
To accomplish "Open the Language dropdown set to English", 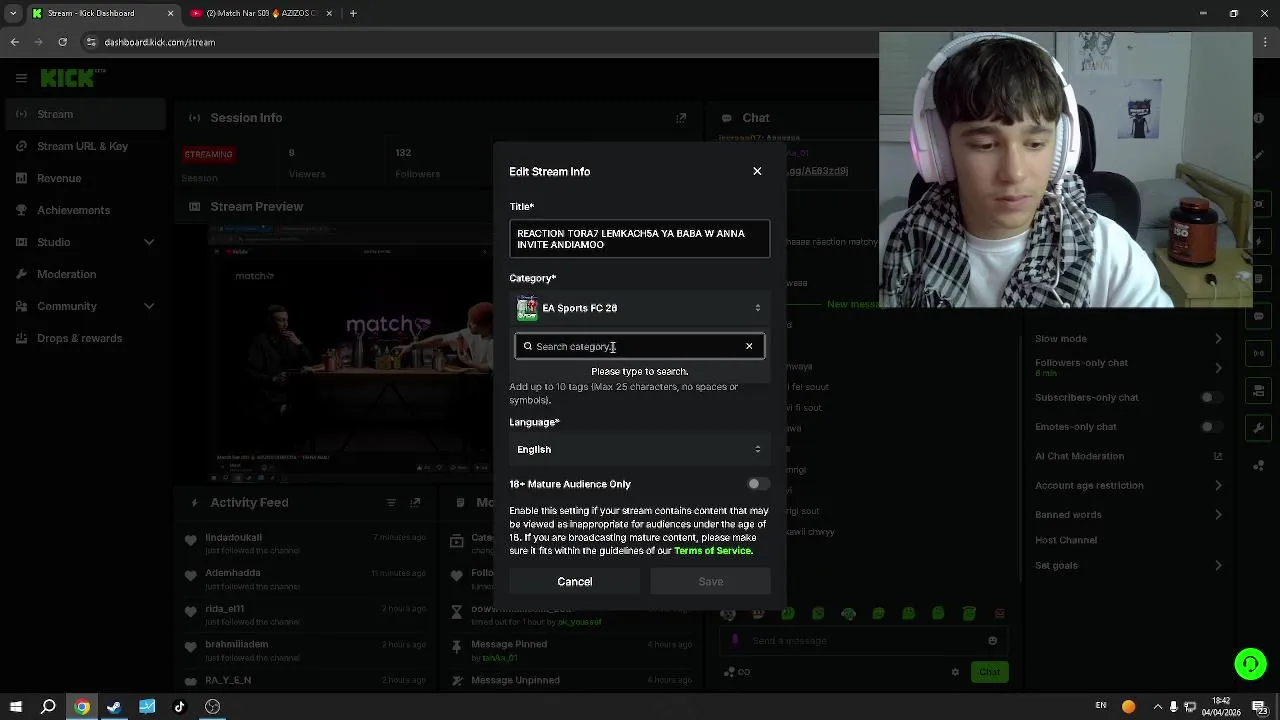I will pyautogui.click(x=639, y=449).
